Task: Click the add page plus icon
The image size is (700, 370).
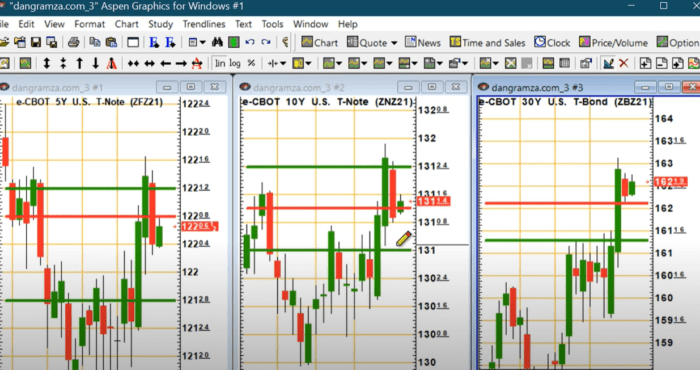Action: pos(645,63)
